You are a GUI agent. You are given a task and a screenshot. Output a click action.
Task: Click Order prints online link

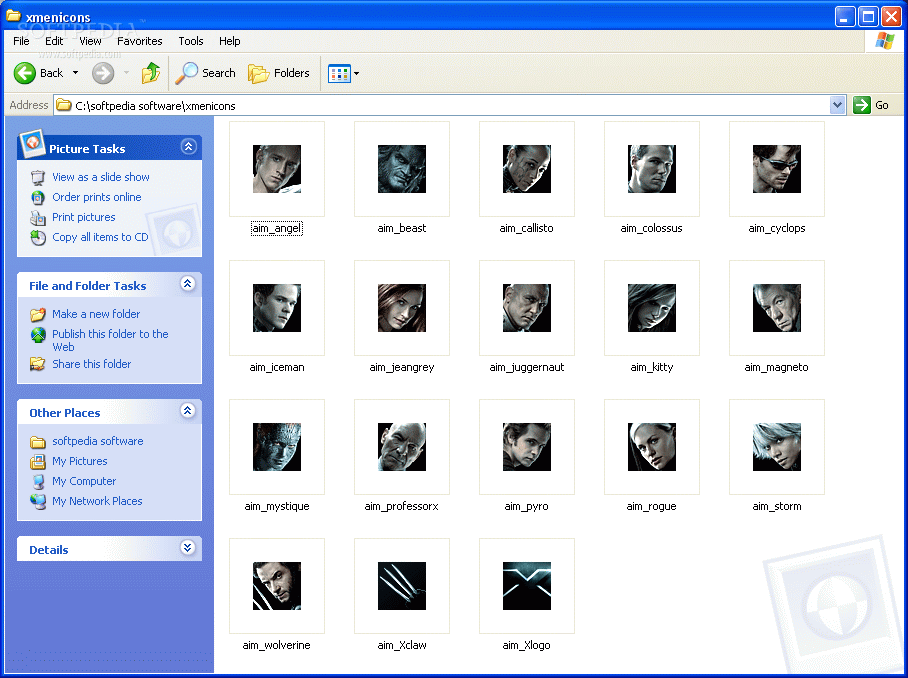tap(97, 197)
